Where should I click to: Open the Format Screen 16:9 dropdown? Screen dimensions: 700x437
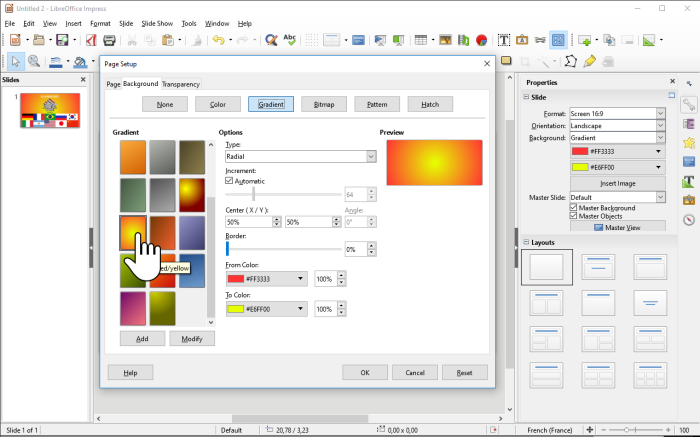point(617,114)
